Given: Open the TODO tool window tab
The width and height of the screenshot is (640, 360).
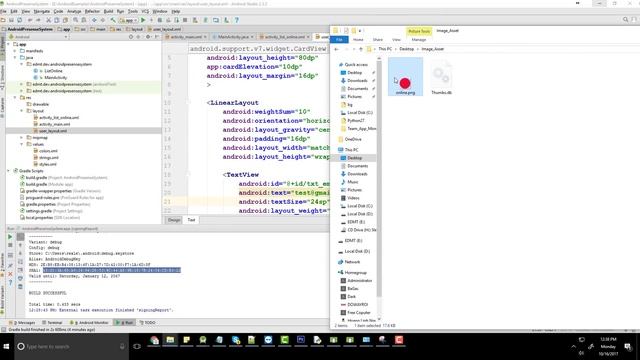Looking at the screenshot, I should tap(148, 322).
